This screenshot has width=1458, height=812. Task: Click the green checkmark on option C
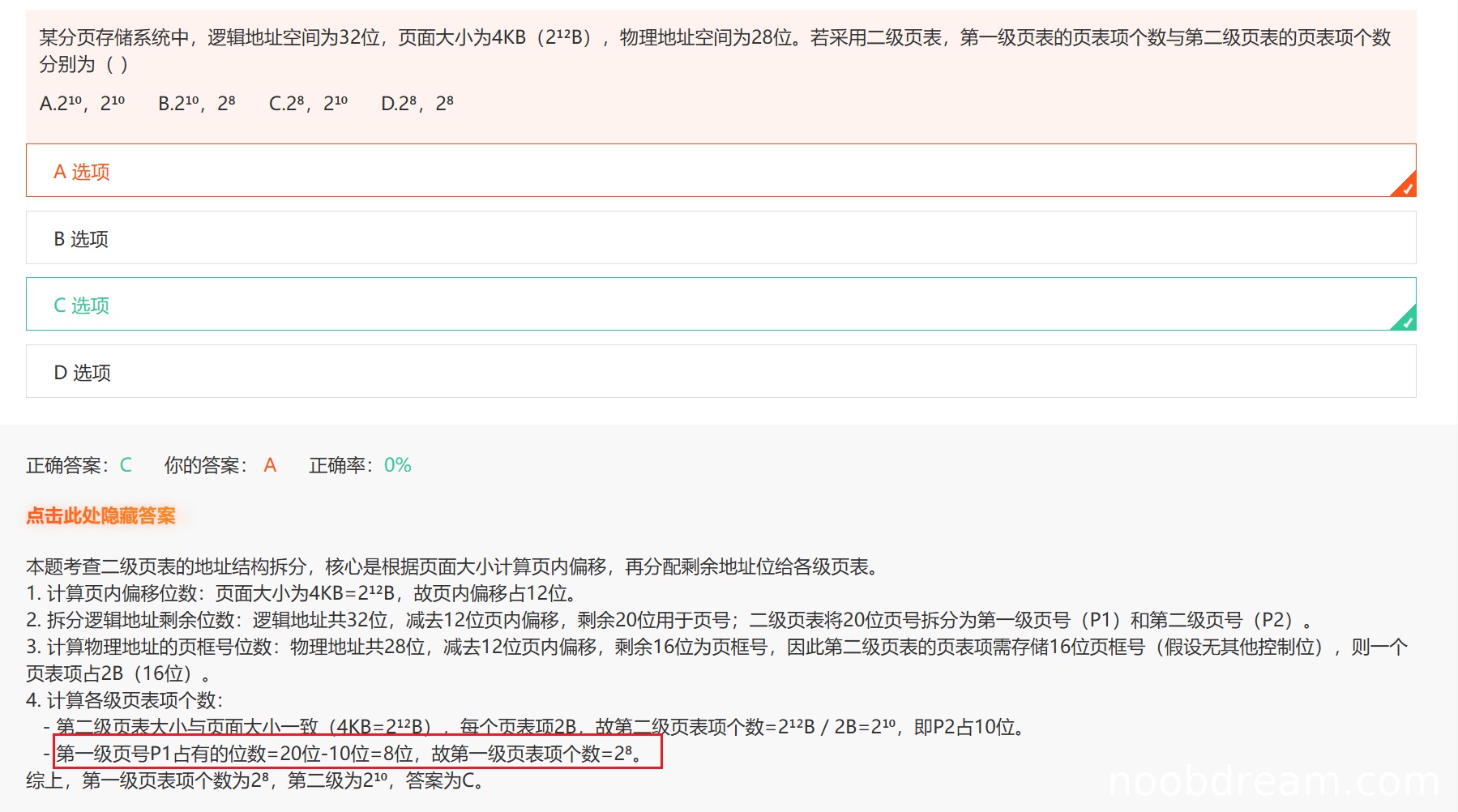point(1406,321)
